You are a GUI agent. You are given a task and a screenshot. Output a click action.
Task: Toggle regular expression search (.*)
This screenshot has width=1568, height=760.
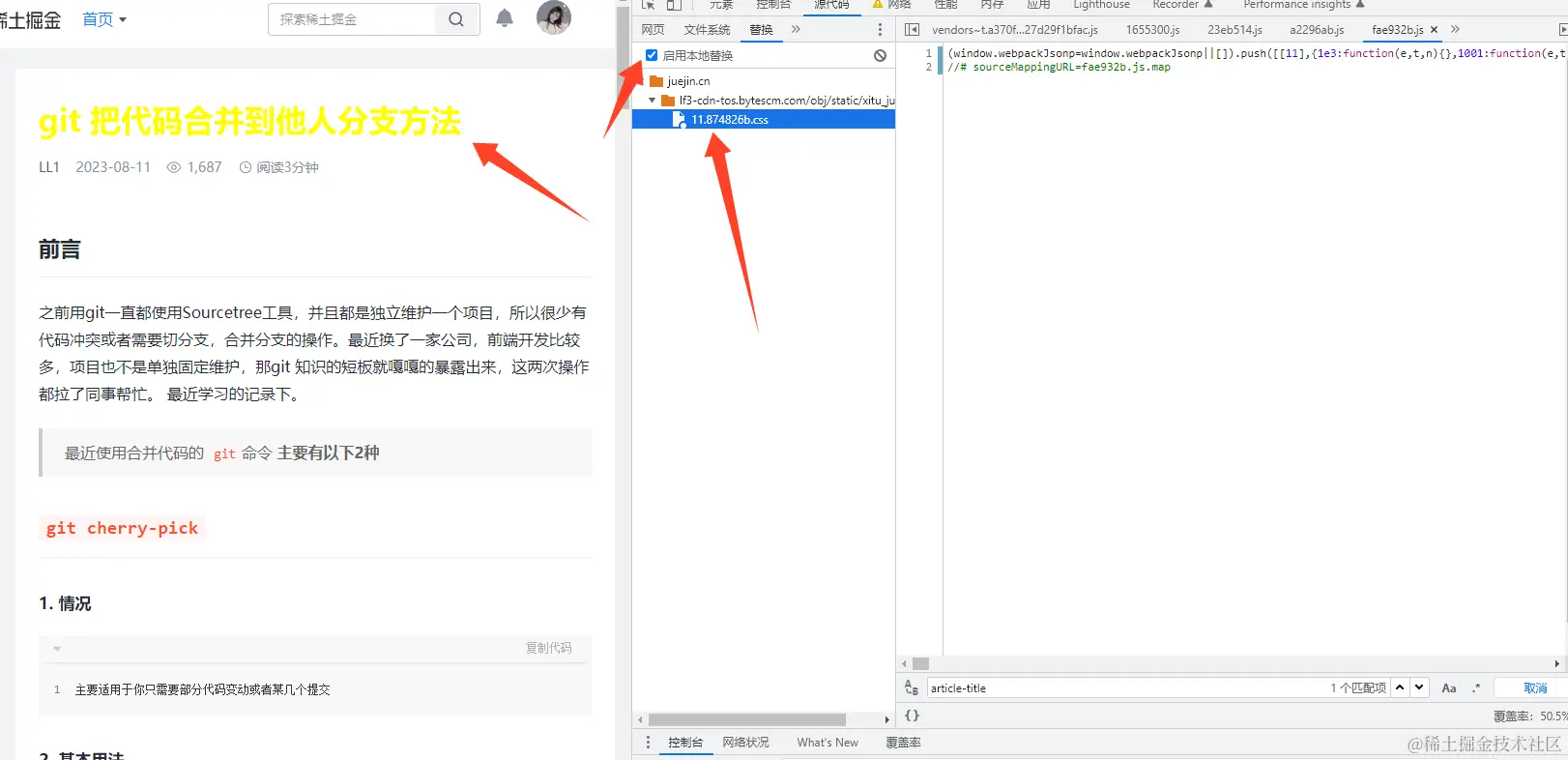[x=1476, y=688]
